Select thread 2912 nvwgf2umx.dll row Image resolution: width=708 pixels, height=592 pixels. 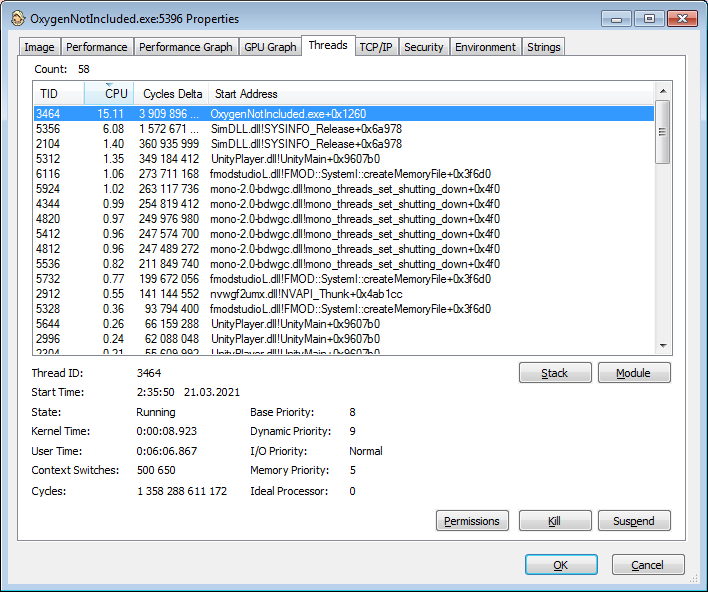(344, 294)
